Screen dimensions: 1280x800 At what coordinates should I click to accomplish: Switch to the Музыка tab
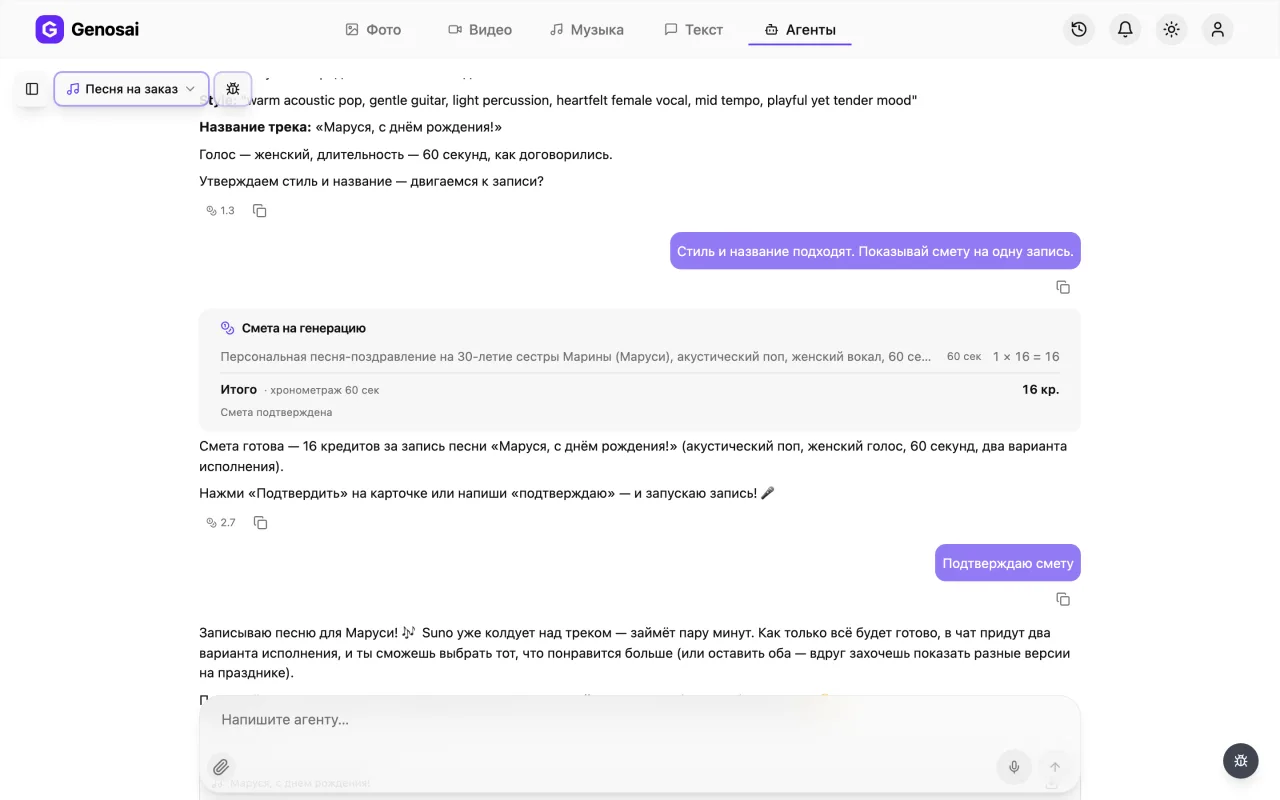(x=587, y=30)
